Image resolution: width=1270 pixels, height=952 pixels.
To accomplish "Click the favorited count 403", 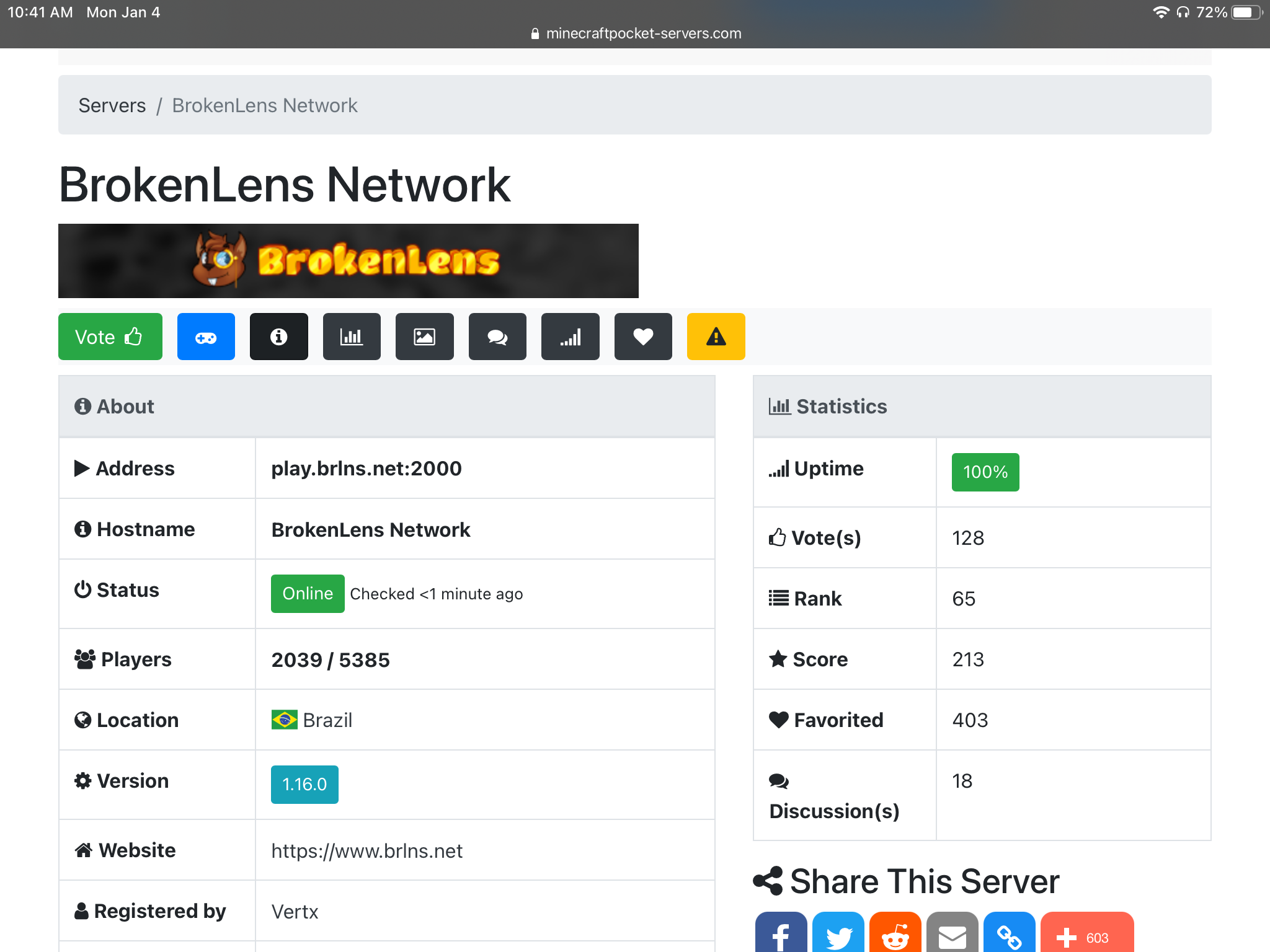I will pos(970,720).
